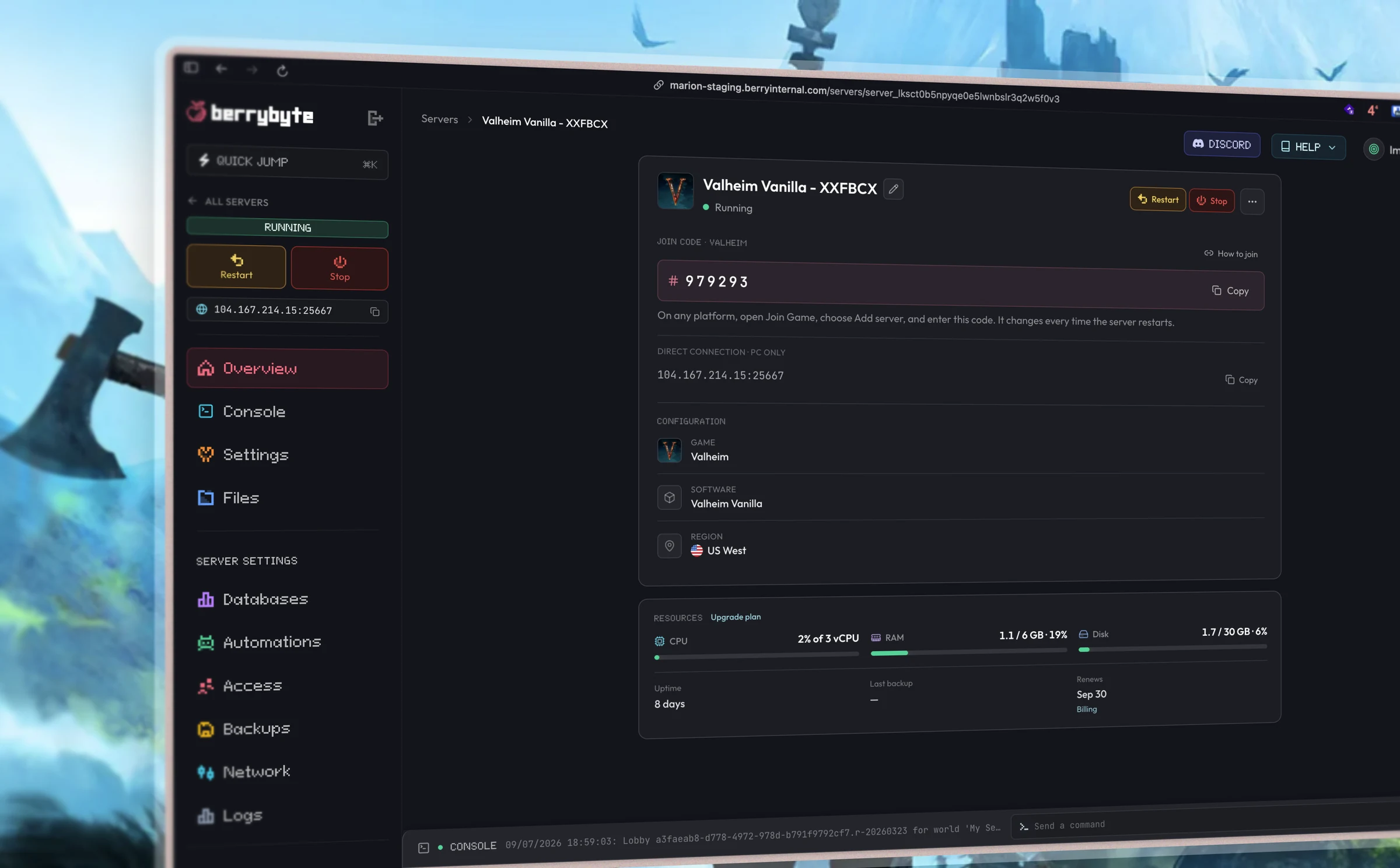
Task: Click the Valheim server icon in the header card
Action: coord(675,191)
